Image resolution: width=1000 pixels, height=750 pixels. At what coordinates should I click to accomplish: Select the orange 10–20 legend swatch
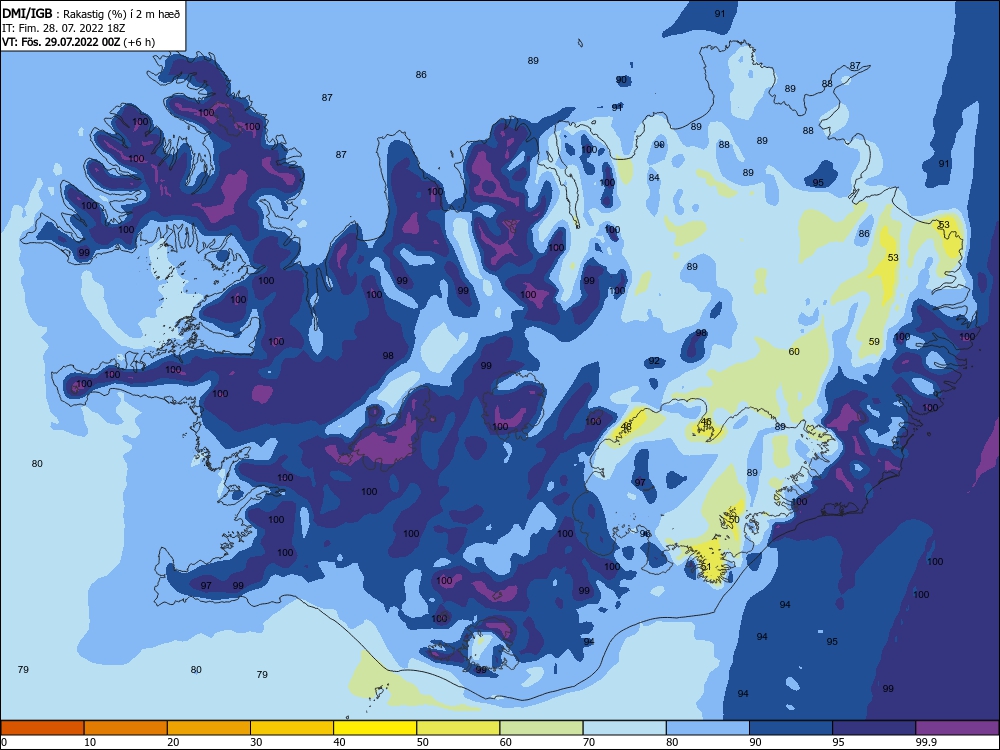(126, 728)
